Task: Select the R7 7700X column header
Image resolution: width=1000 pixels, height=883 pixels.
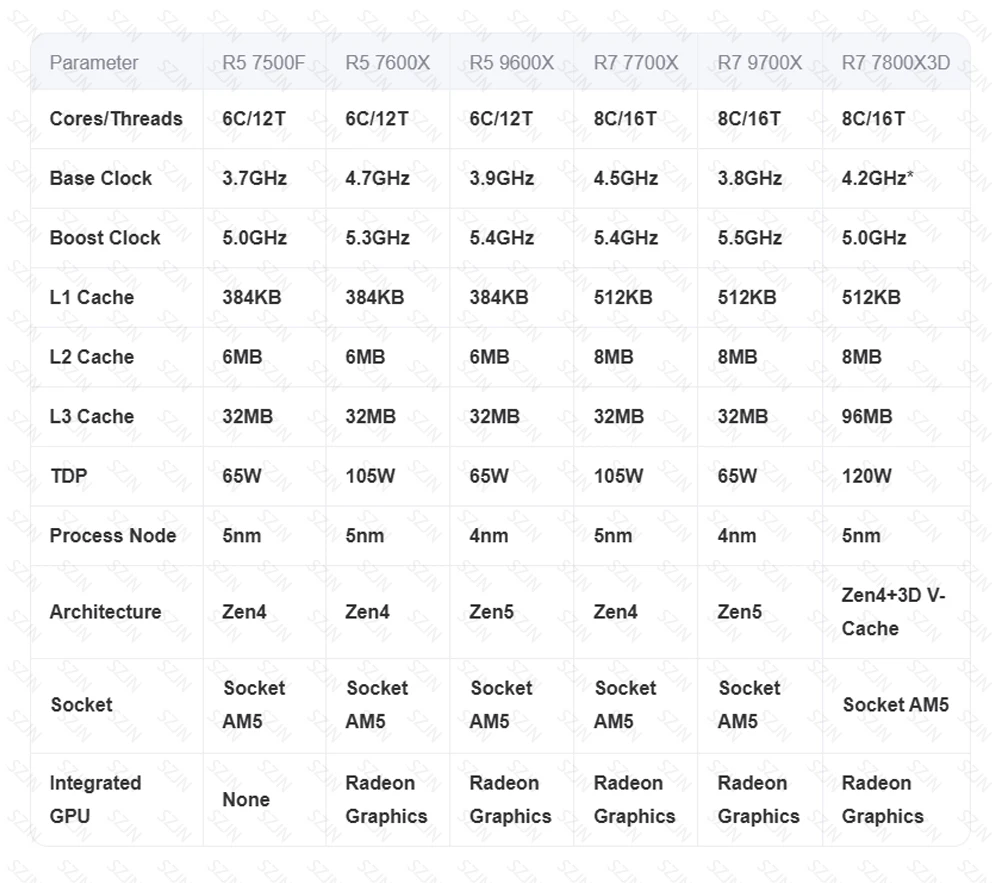Action: [x=635, y=62]
